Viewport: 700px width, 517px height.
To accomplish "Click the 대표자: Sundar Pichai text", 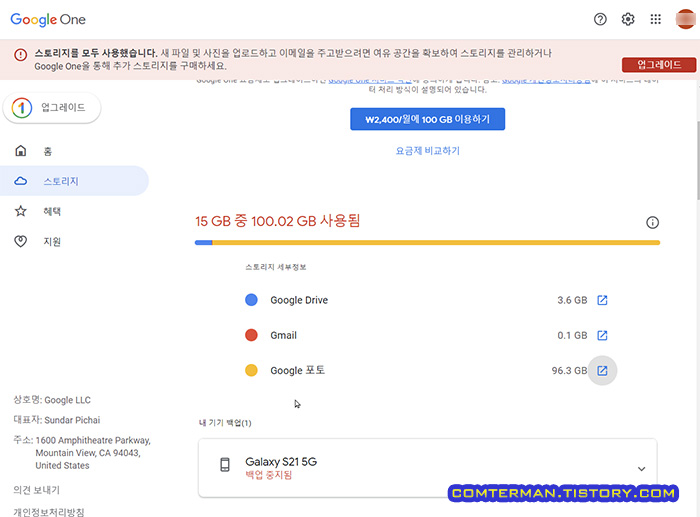I will 57,420.
